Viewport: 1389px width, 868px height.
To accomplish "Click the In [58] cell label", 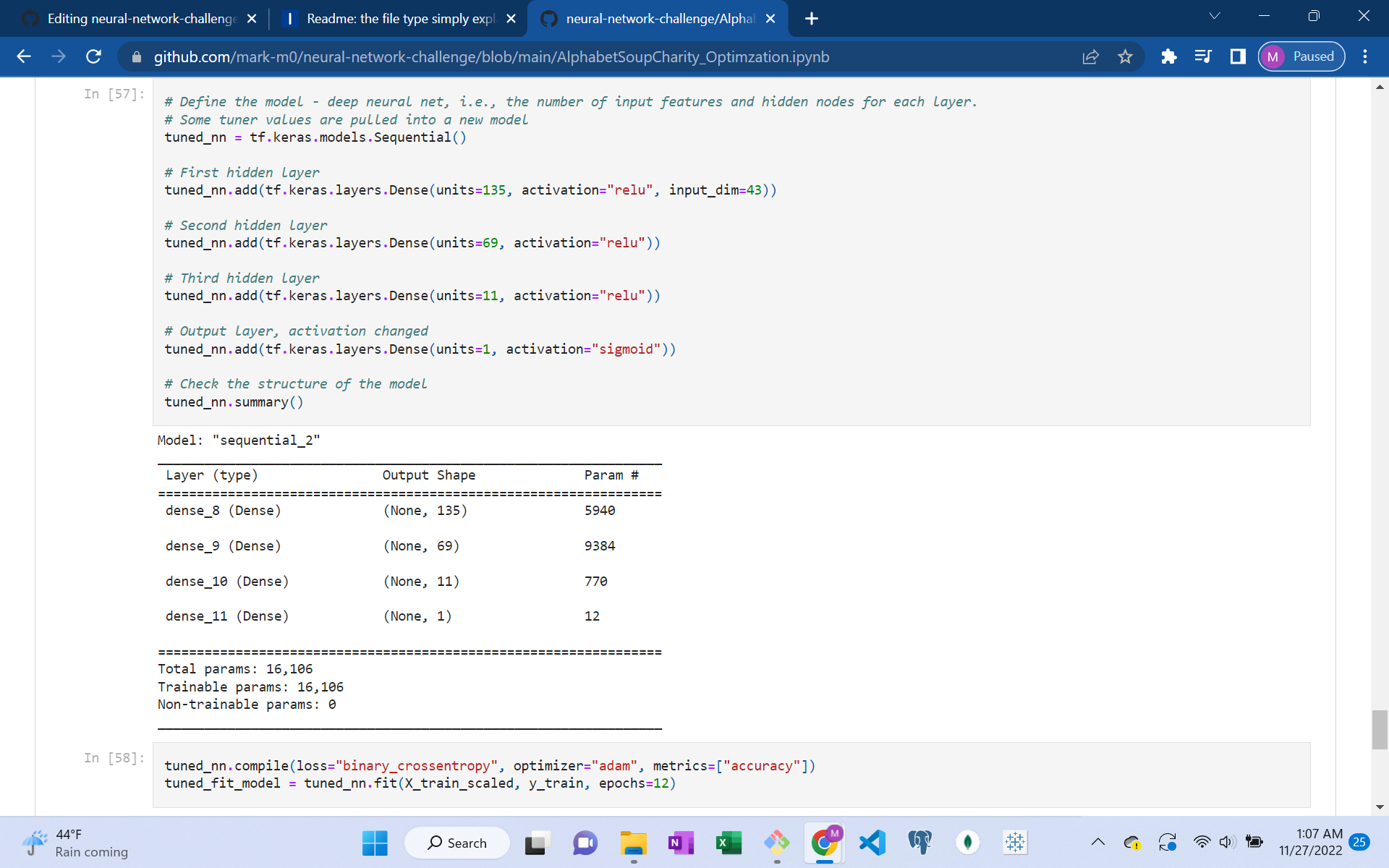I will (114, 758).
